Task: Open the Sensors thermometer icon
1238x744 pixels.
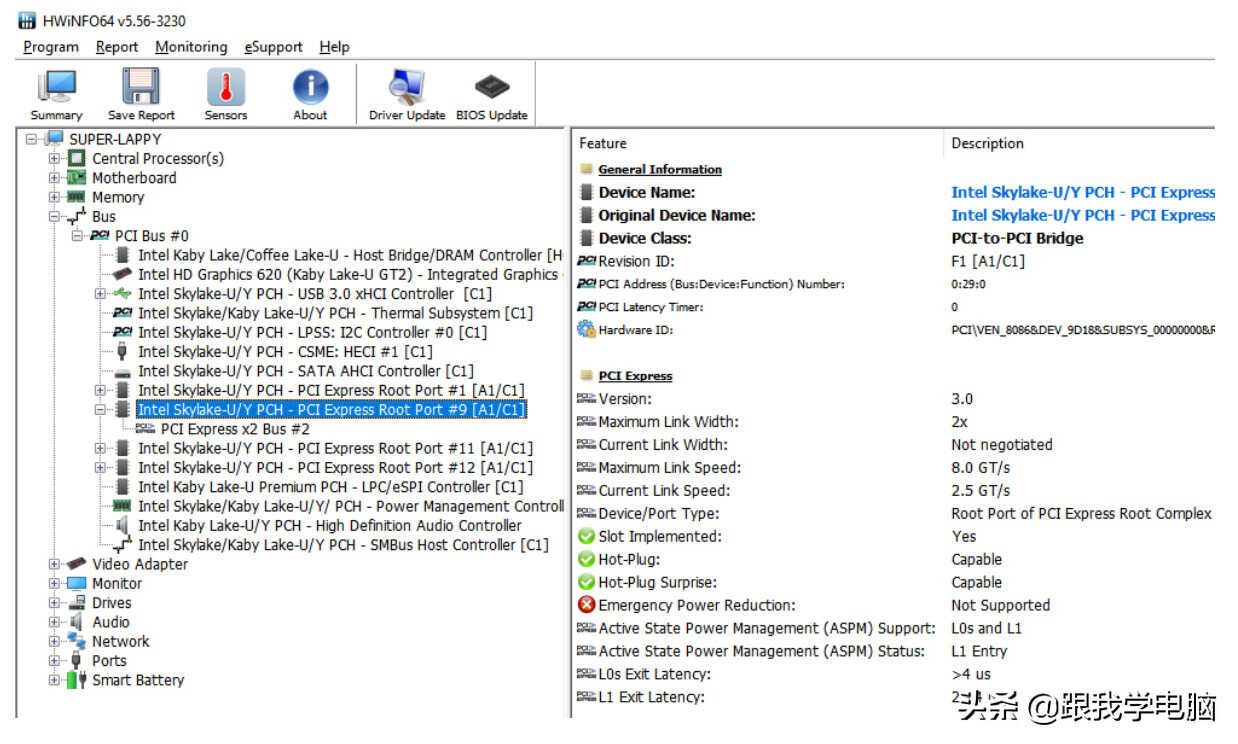Action: [x=226, y=86]
